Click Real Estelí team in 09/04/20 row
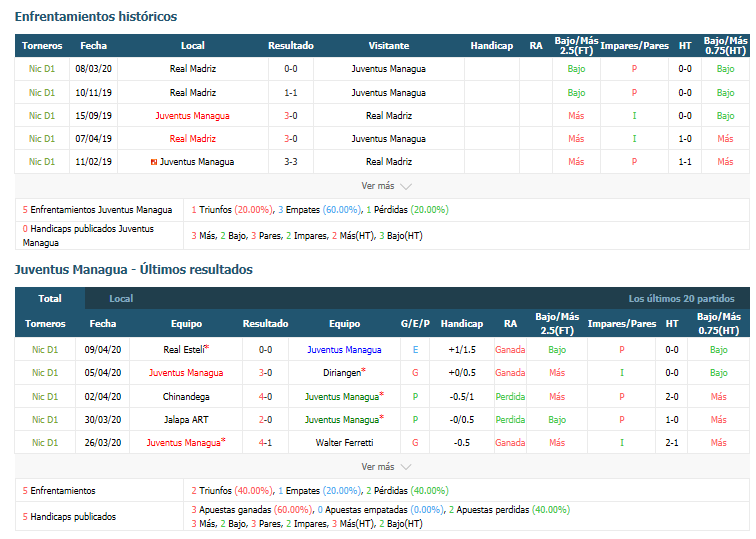 (x=186, y=350)
